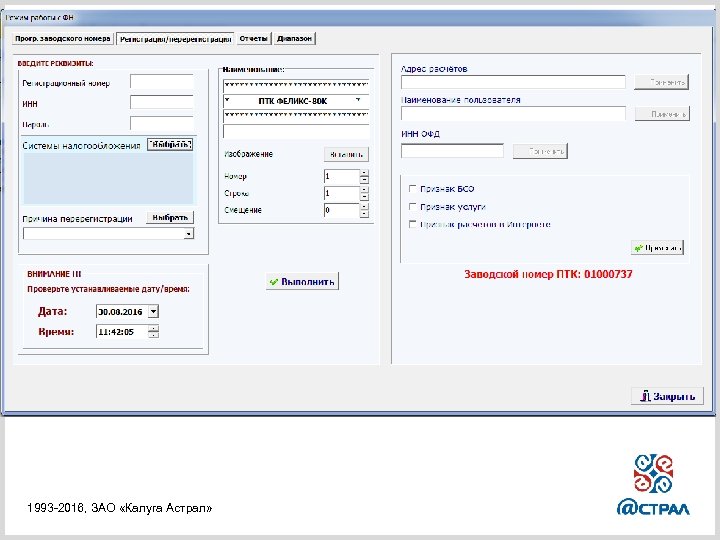
Task: Apply Адрес расчетов with Применить button
Action: click(661, 82)
